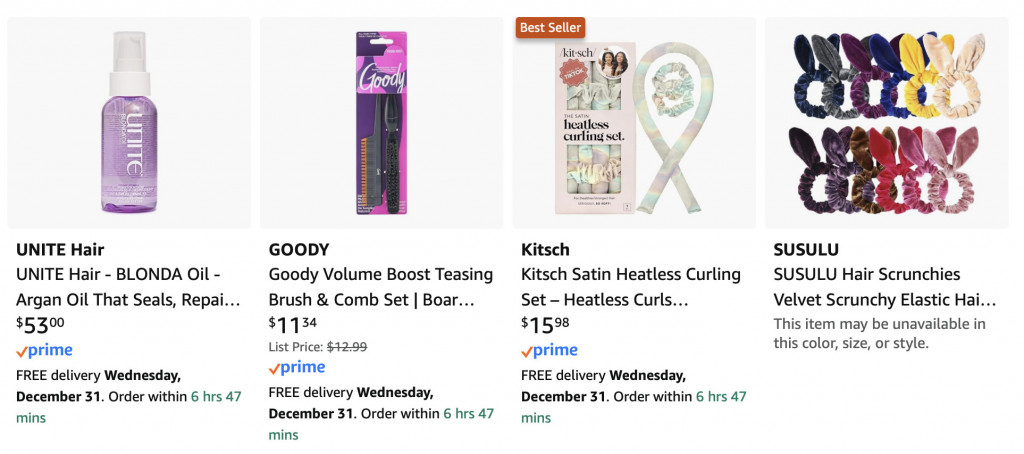Click the $11.34 price
Image resolution: width=1024 pixels, height=454 pixels.
click(293, 324)
